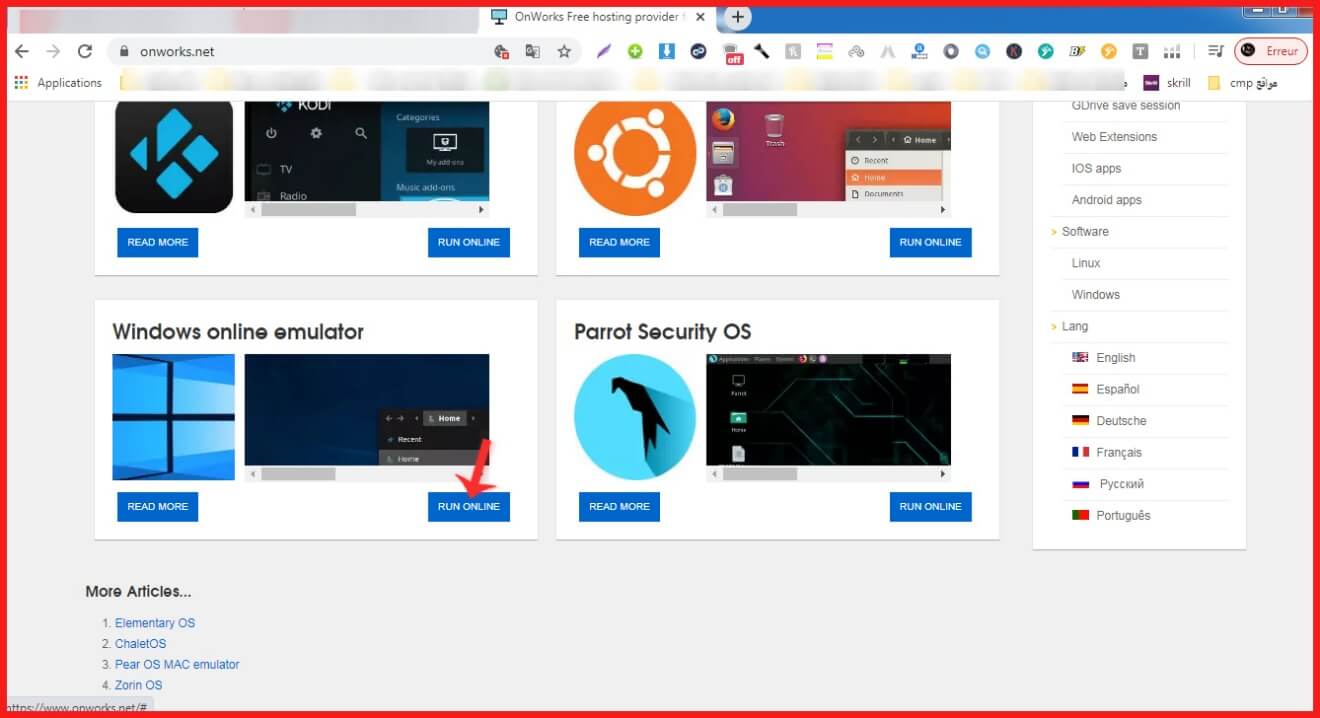The height and width of the screenshot is (718, 1320).
Task: Expand the Lang section in sidebar
Action: coord(1074,327)
